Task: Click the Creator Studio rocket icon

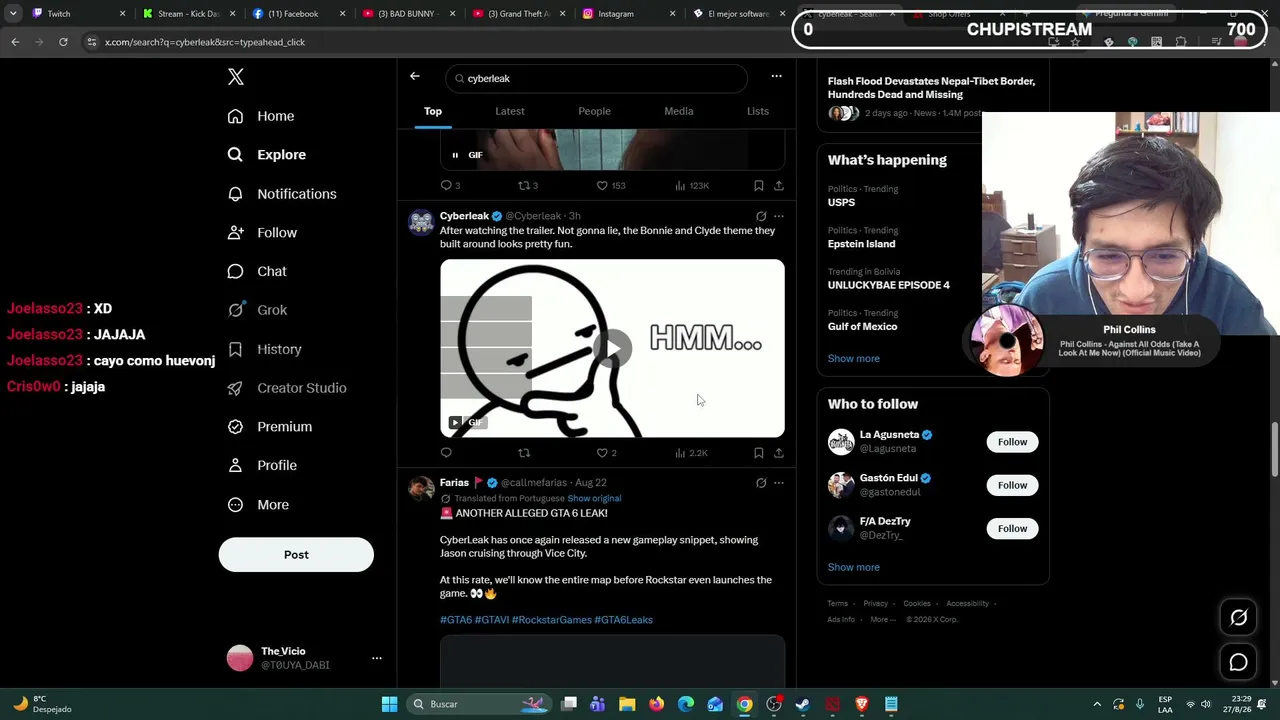Action: (235, 388)
